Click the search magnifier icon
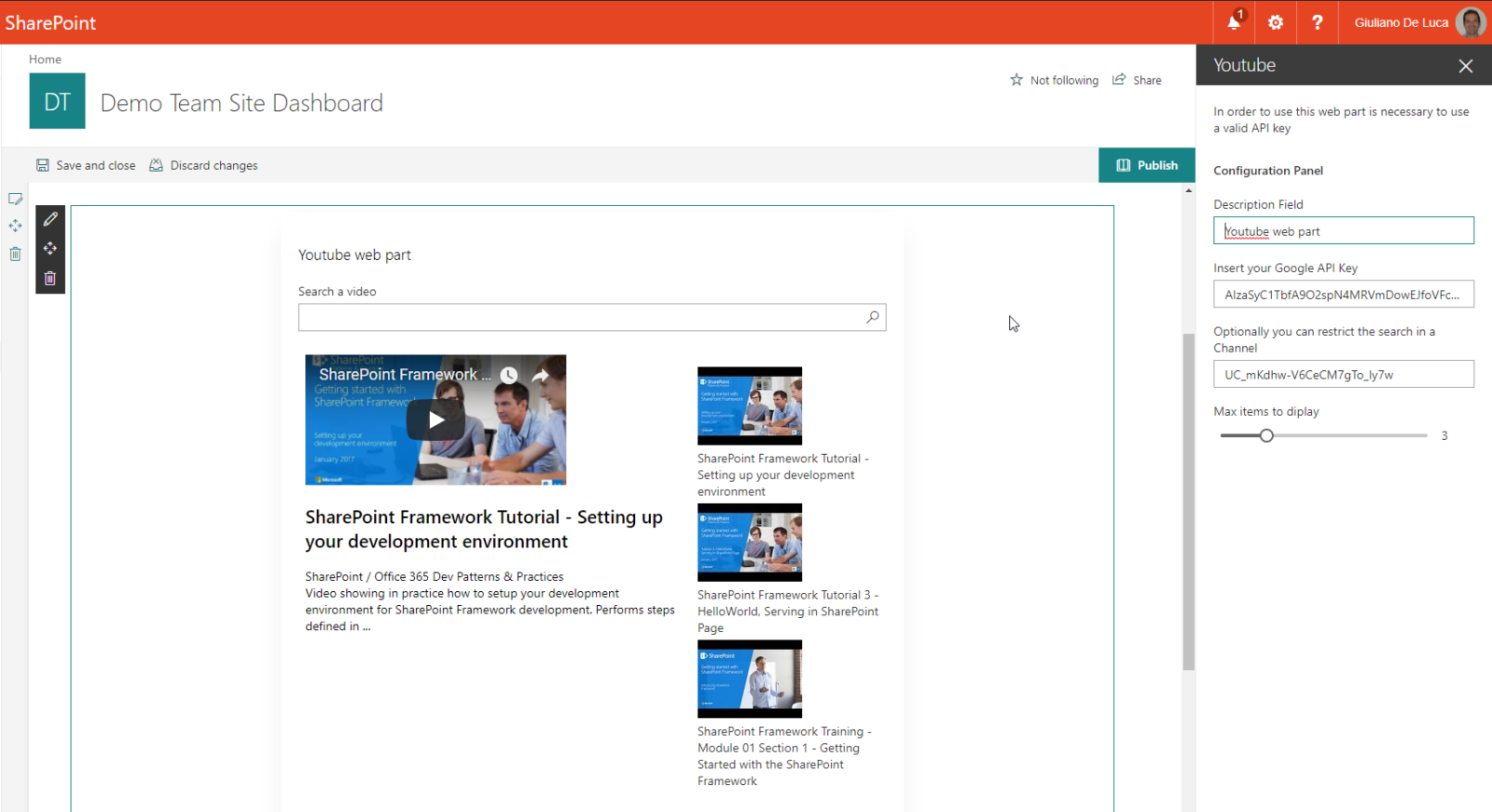1492x812 pixels. 873,317
